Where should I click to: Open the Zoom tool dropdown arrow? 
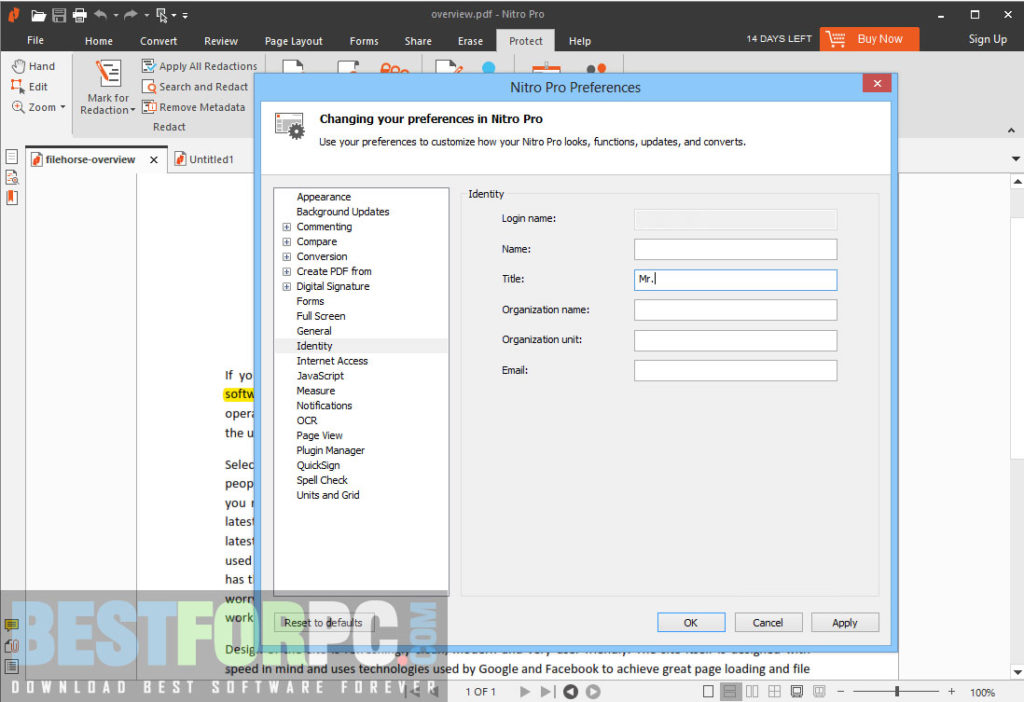[63, 107]
